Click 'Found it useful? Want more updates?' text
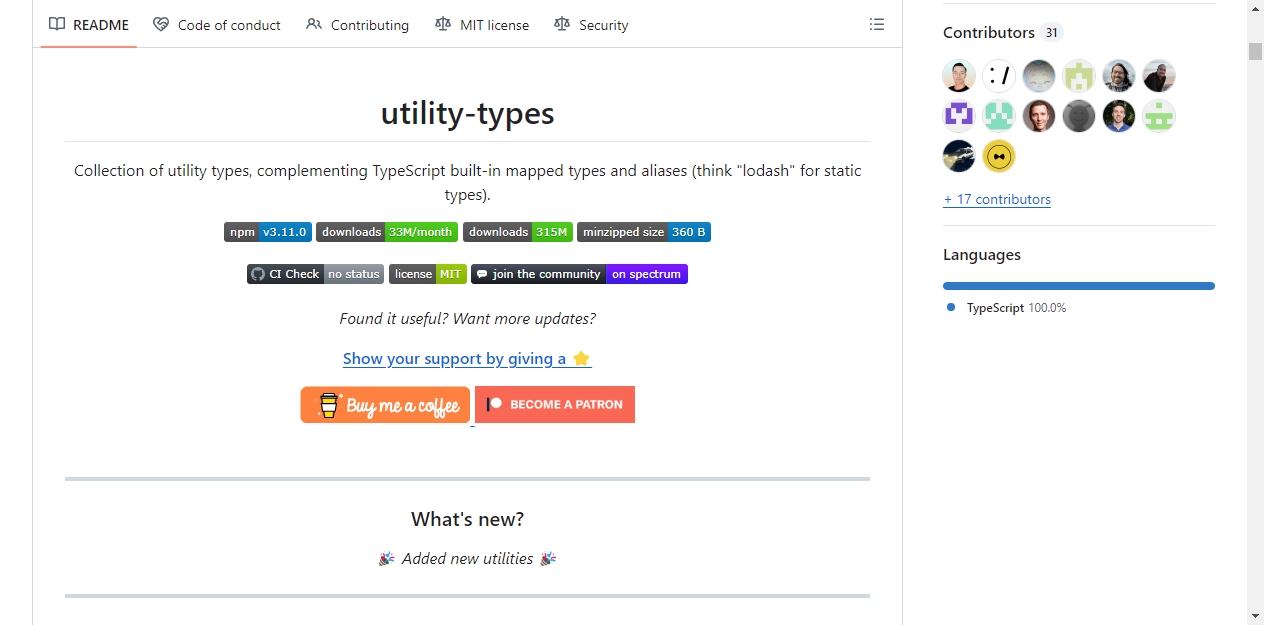Viewport: 1264px width, 625px height. (467, 319)
